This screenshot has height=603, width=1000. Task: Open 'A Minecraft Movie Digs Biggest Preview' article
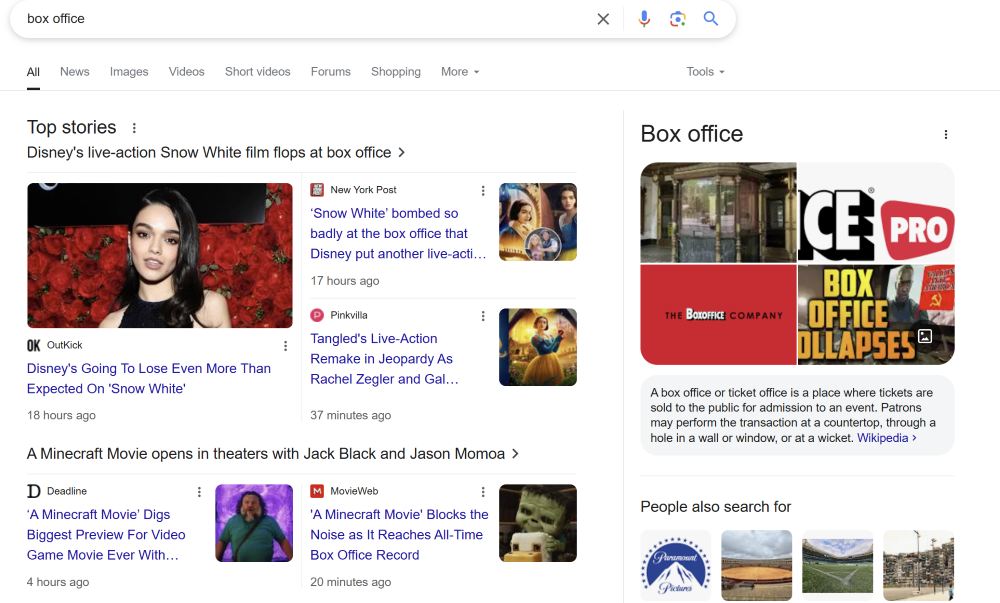[106, 535]
